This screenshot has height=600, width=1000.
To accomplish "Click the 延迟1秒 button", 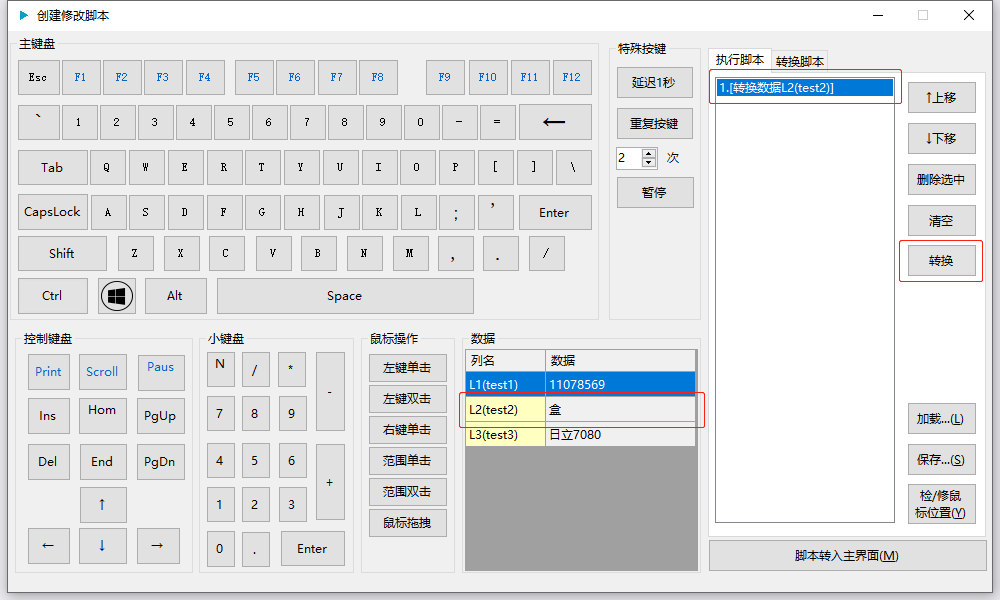I will [654, 82].
